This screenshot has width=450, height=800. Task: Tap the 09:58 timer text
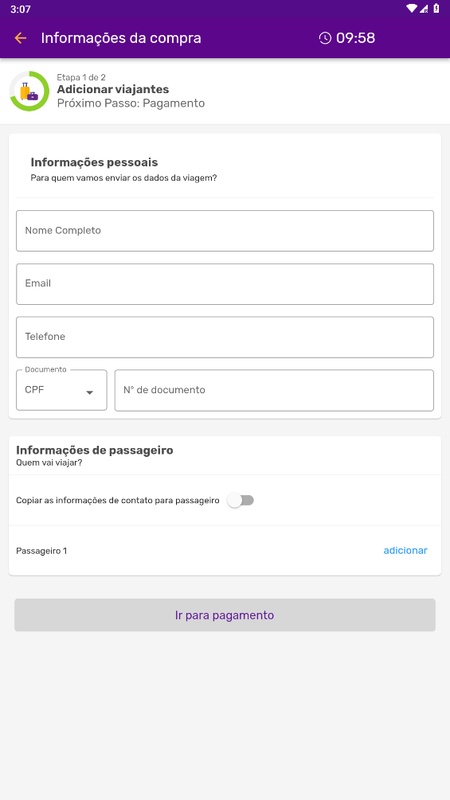tap(356, 38)
